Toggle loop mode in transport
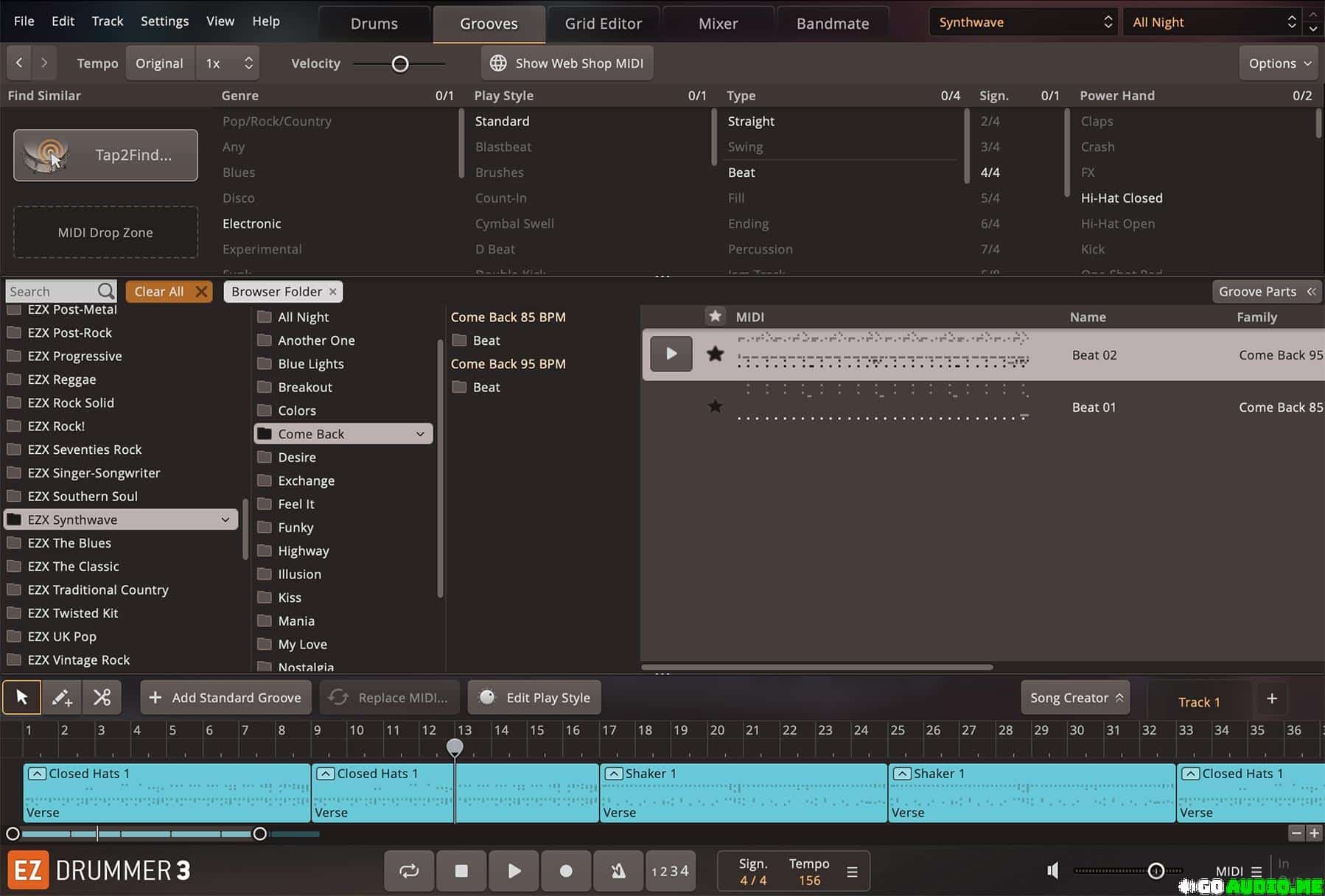1325x896 pixels. (409, 871)
